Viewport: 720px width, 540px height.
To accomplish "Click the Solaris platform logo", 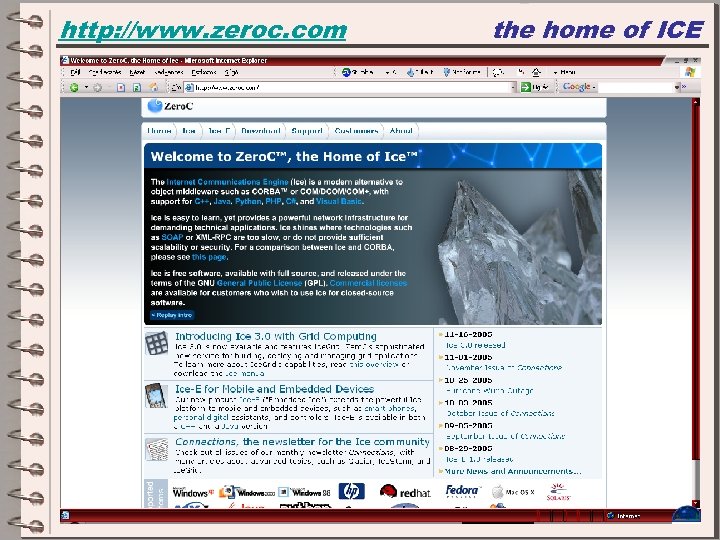I will [558, 492].
